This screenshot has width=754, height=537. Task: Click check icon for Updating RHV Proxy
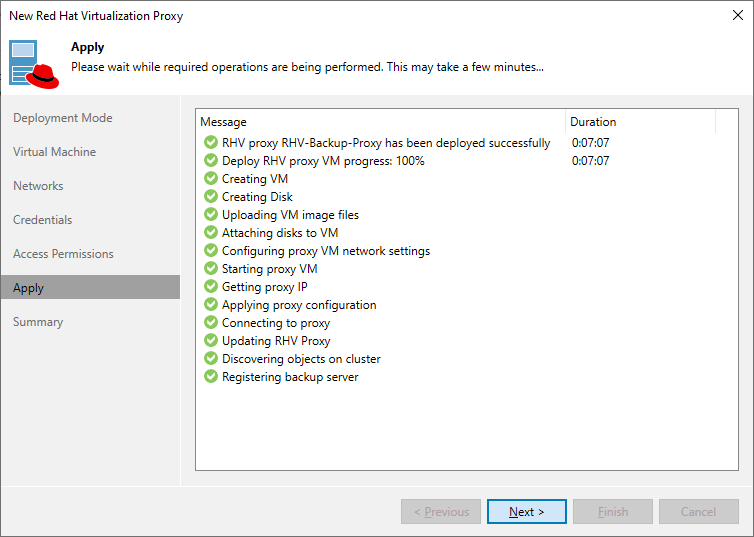tap(210, 341)
